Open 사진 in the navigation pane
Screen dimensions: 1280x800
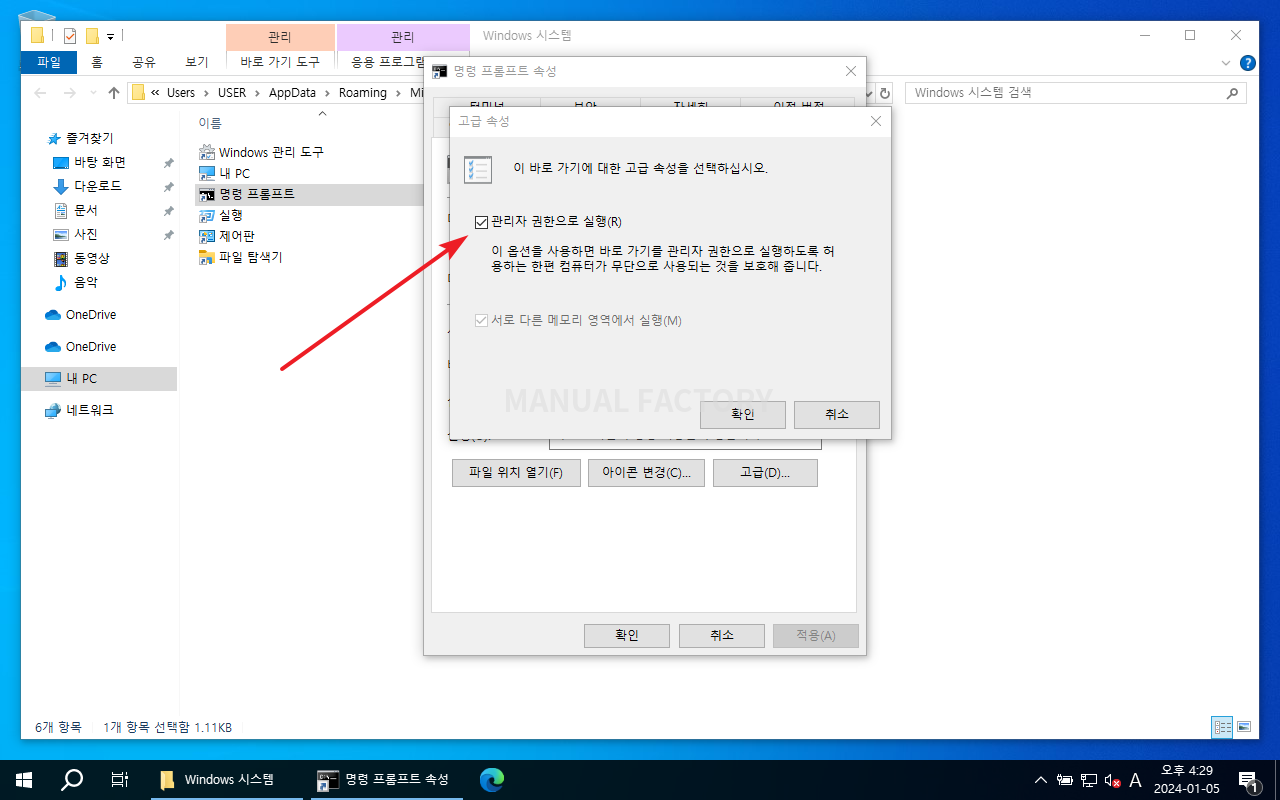pos(86,234)
